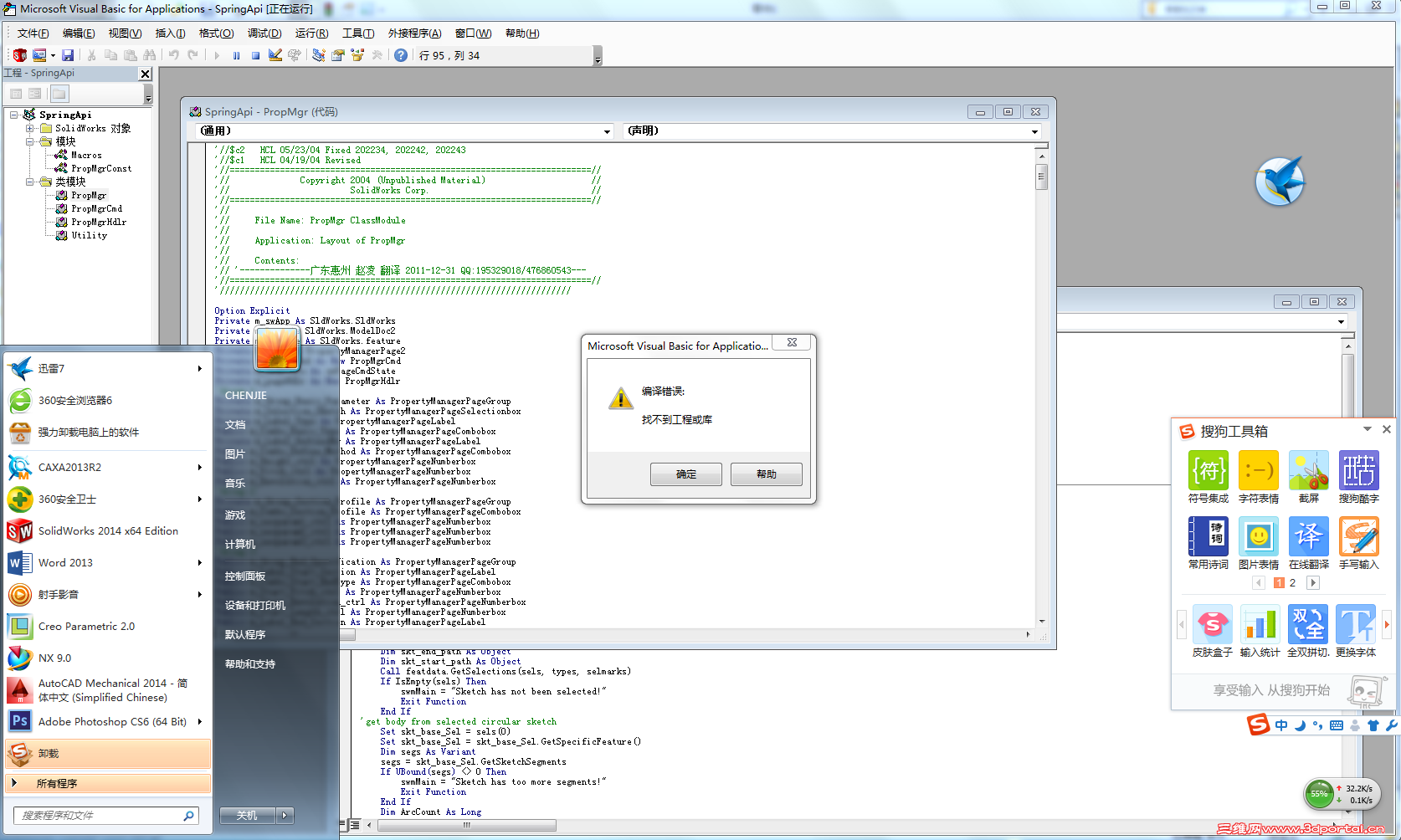Screen dimensions: 1401x840
Task: Select the Utility class module in tree
Action: [x=89, y=236]
